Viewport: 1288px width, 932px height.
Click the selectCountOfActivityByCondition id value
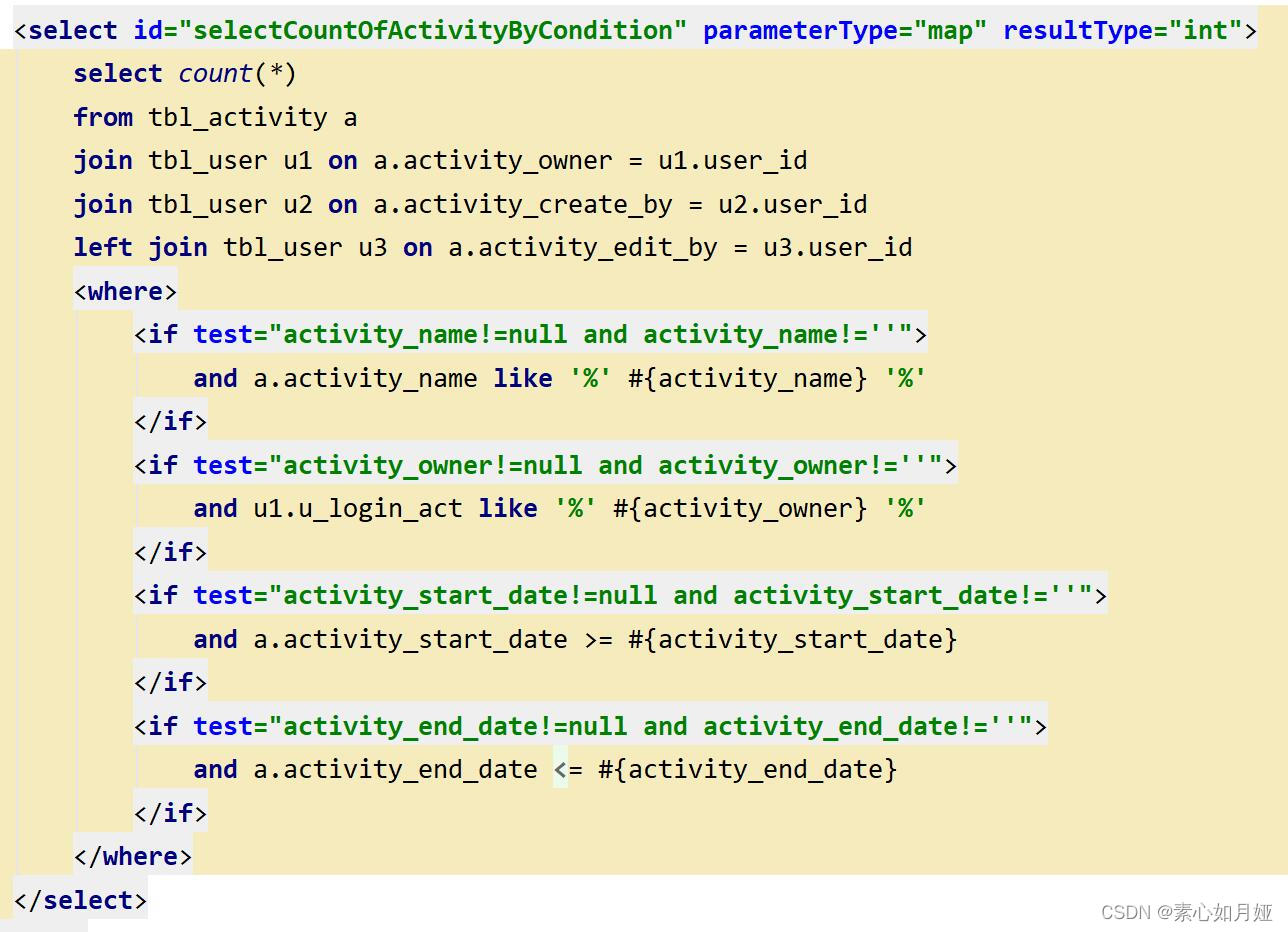click(432, 31)
